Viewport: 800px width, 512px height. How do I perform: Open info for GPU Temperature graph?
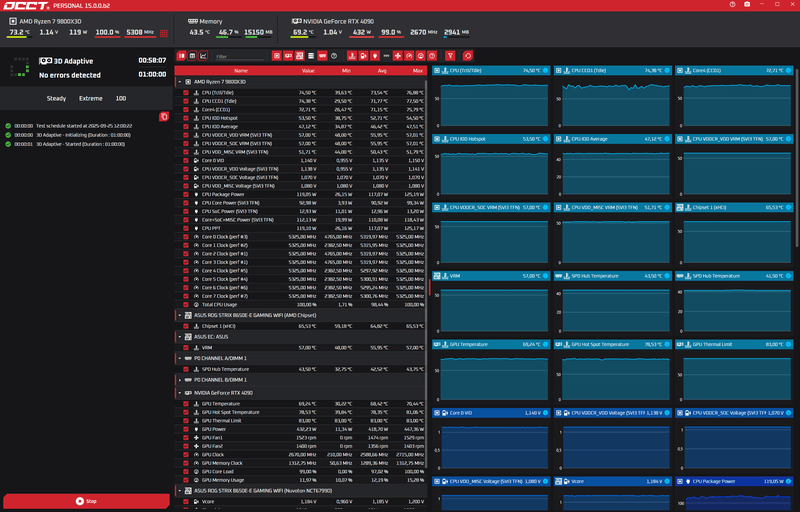click(545, 344)
